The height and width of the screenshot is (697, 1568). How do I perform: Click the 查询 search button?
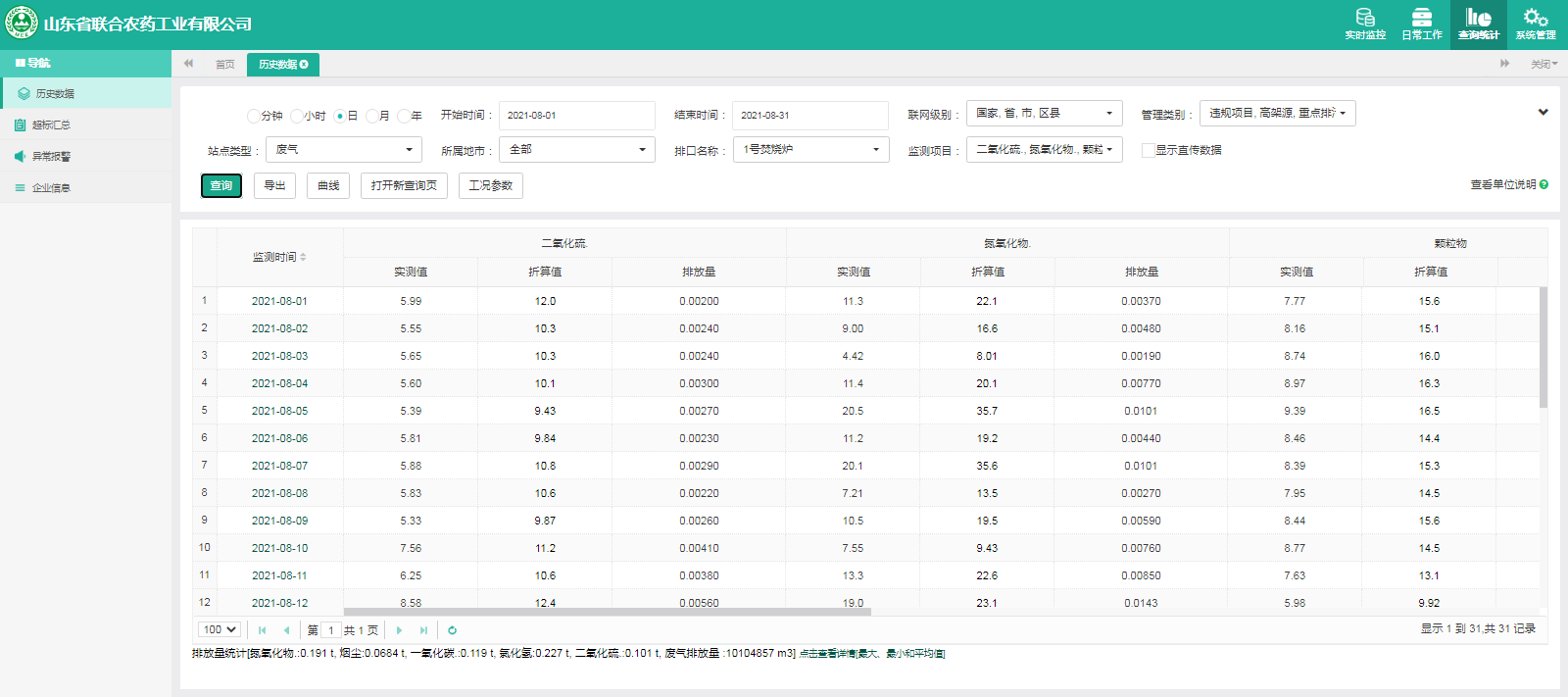221,185
